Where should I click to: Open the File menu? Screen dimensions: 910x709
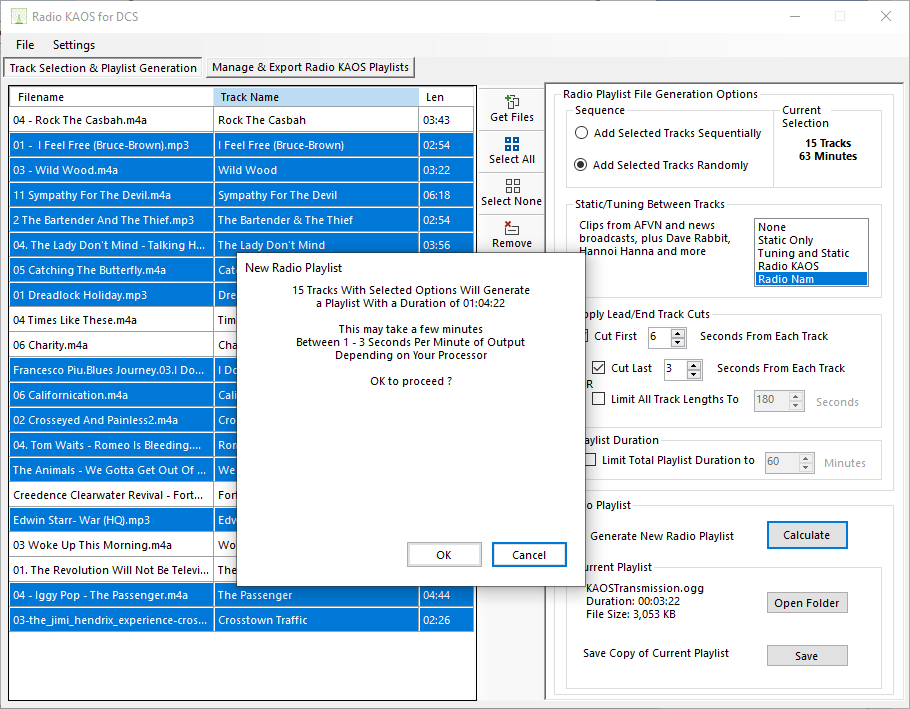click(25, 45)
